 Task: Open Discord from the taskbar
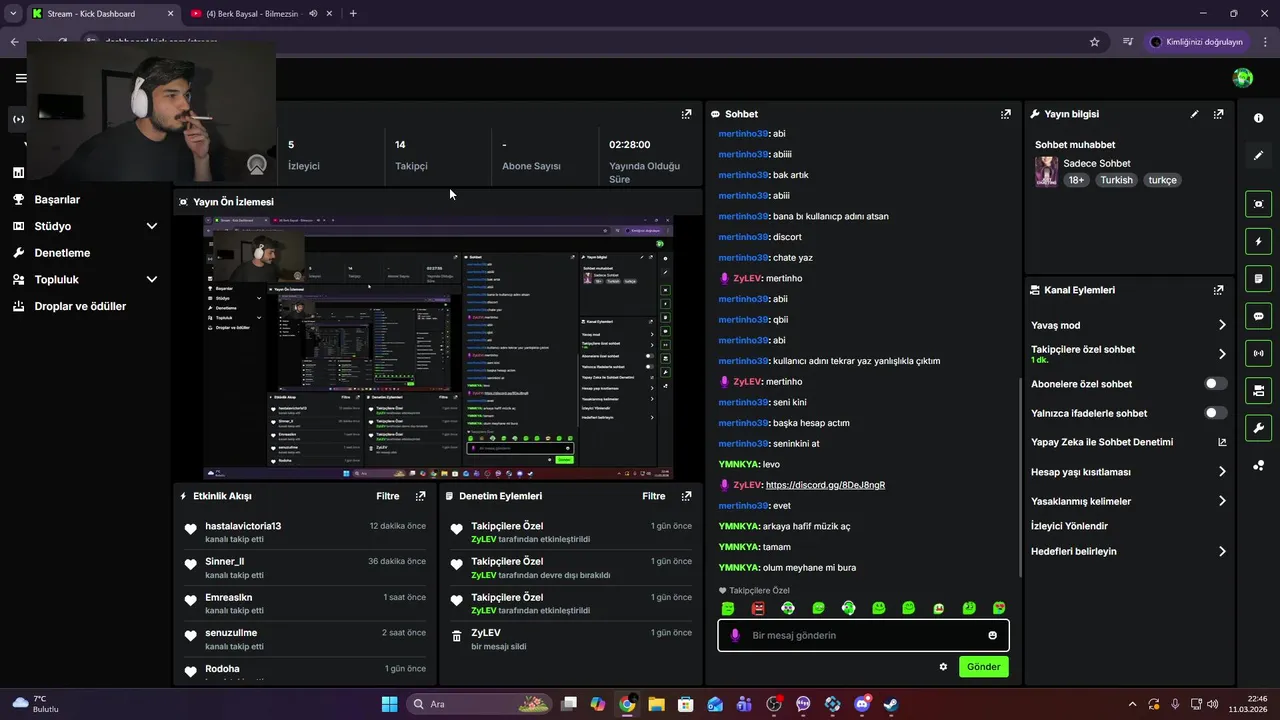click(x=862, y=704)
